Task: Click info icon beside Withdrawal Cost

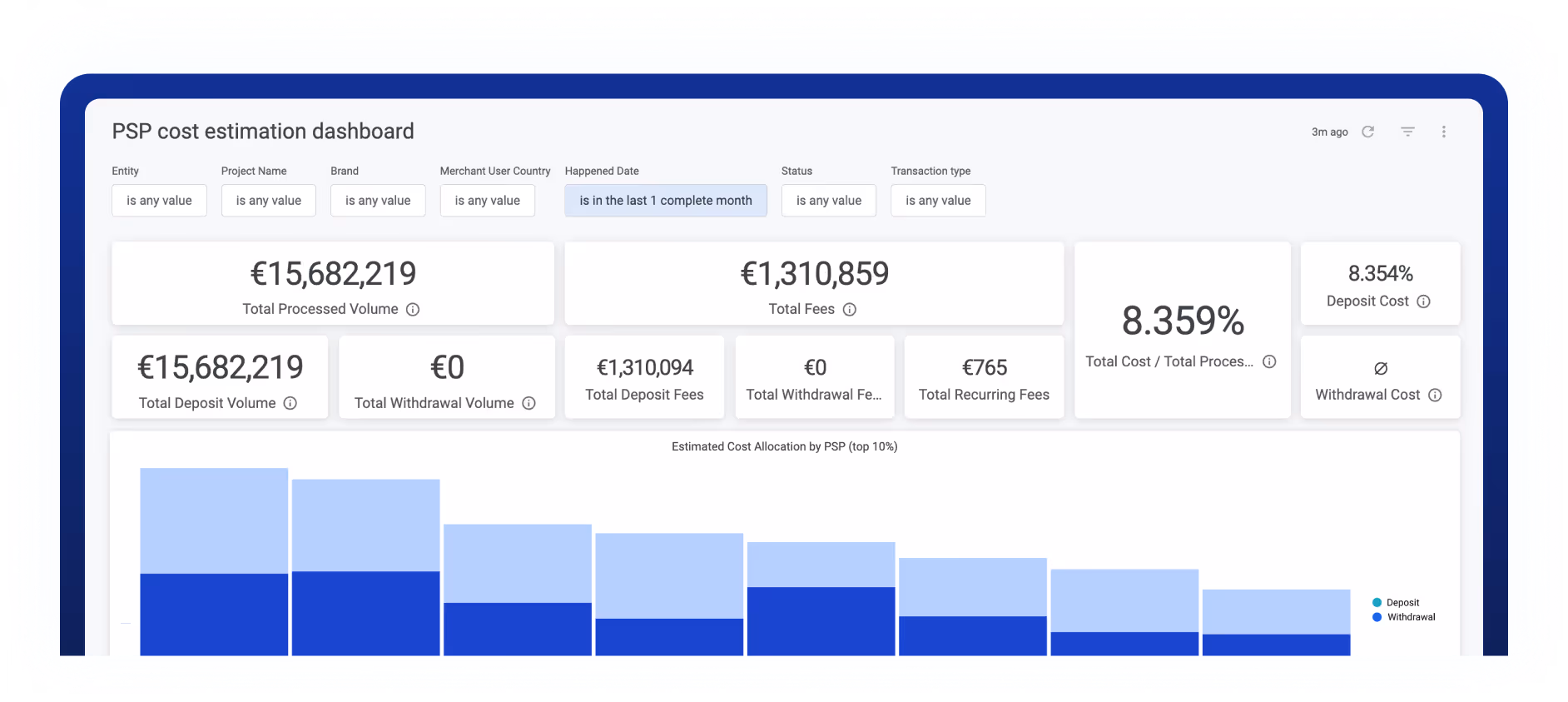Action: pyautogui.click(x=1435, y=395)
